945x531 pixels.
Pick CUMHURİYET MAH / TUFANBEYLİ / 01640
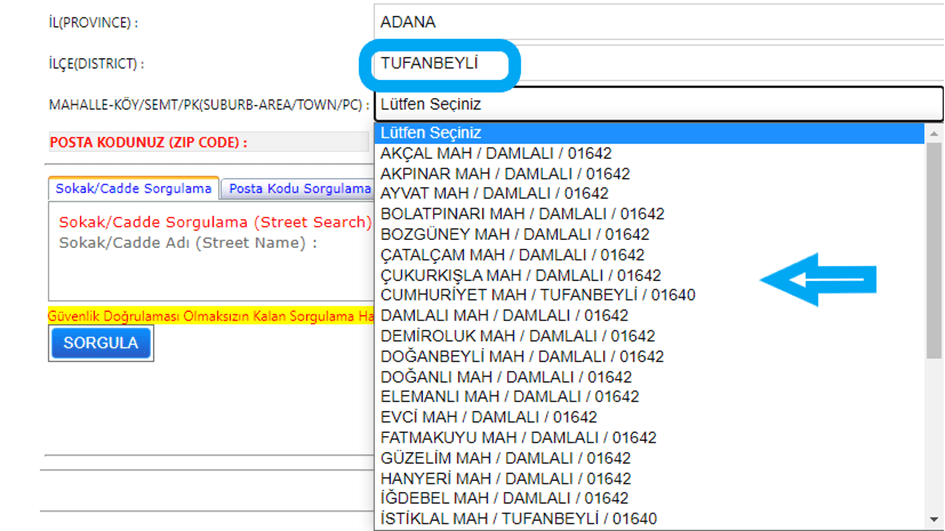point(538,295)
